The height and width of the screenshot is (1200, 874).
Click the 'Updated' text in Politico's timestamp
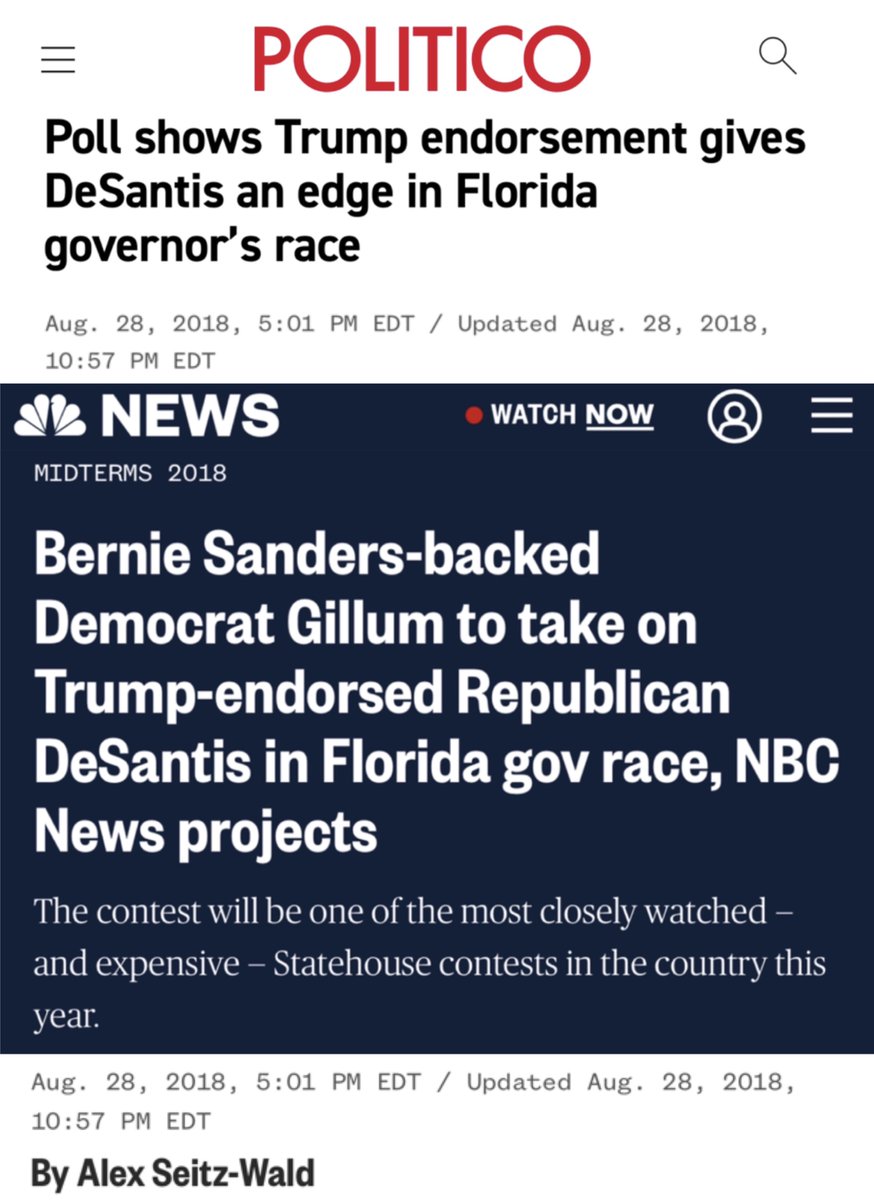pos(507,324)
